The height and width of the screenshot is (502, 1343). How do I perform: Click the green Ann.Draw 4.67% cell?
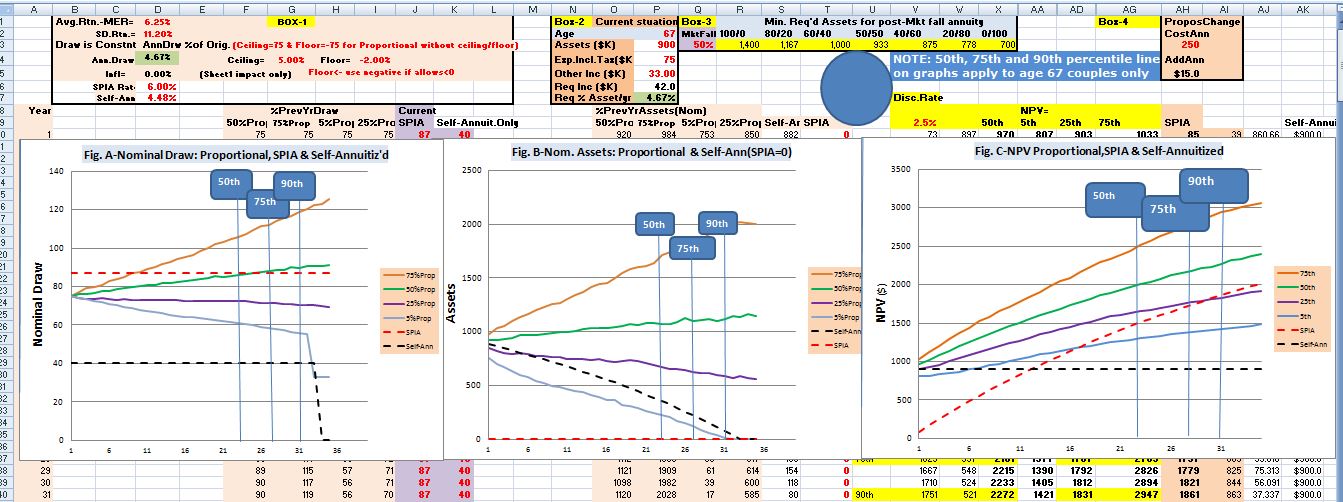point(155,60)
